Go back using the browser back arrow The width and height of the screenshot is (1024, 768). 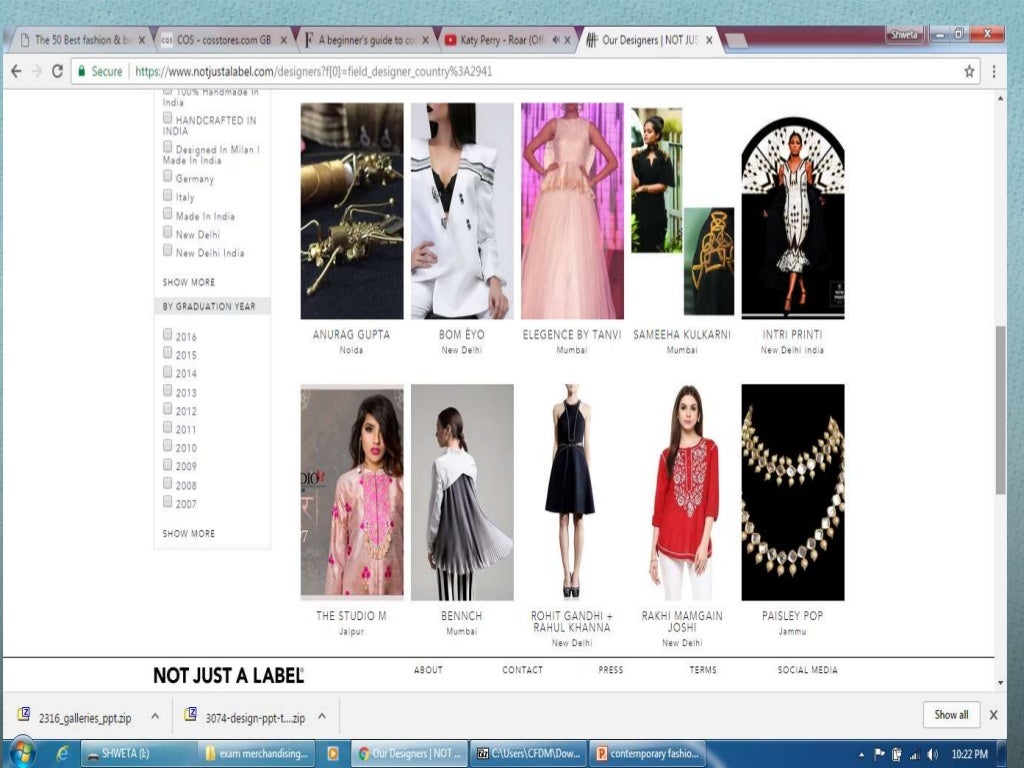16,71
